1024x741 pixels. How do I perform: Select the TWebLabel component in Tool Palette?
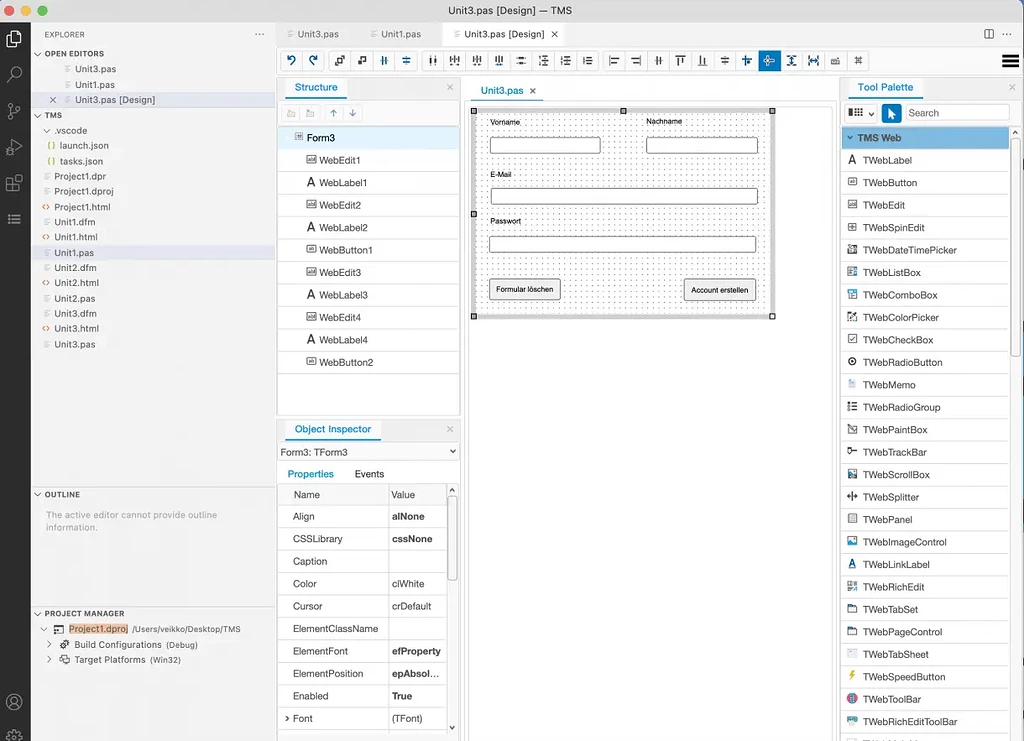click(x=925, y=160)
